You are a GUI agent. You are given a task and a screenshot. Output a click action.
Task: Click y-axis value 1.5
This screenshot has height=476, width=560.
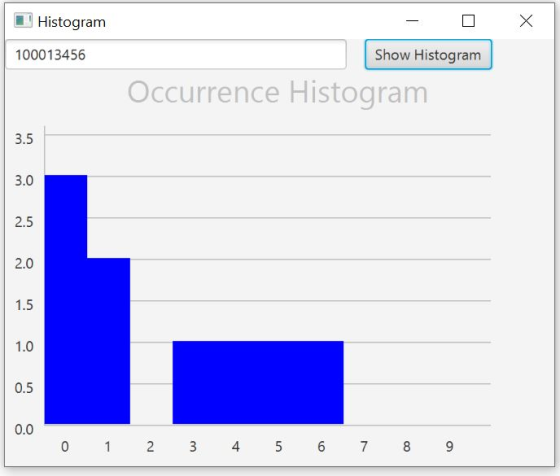(x=24, y=305)
